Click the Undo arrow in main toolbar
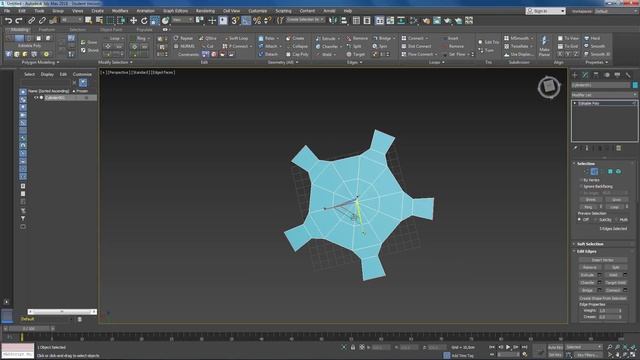The width and height of the screenshot is (640, 360). pos(8,20)
